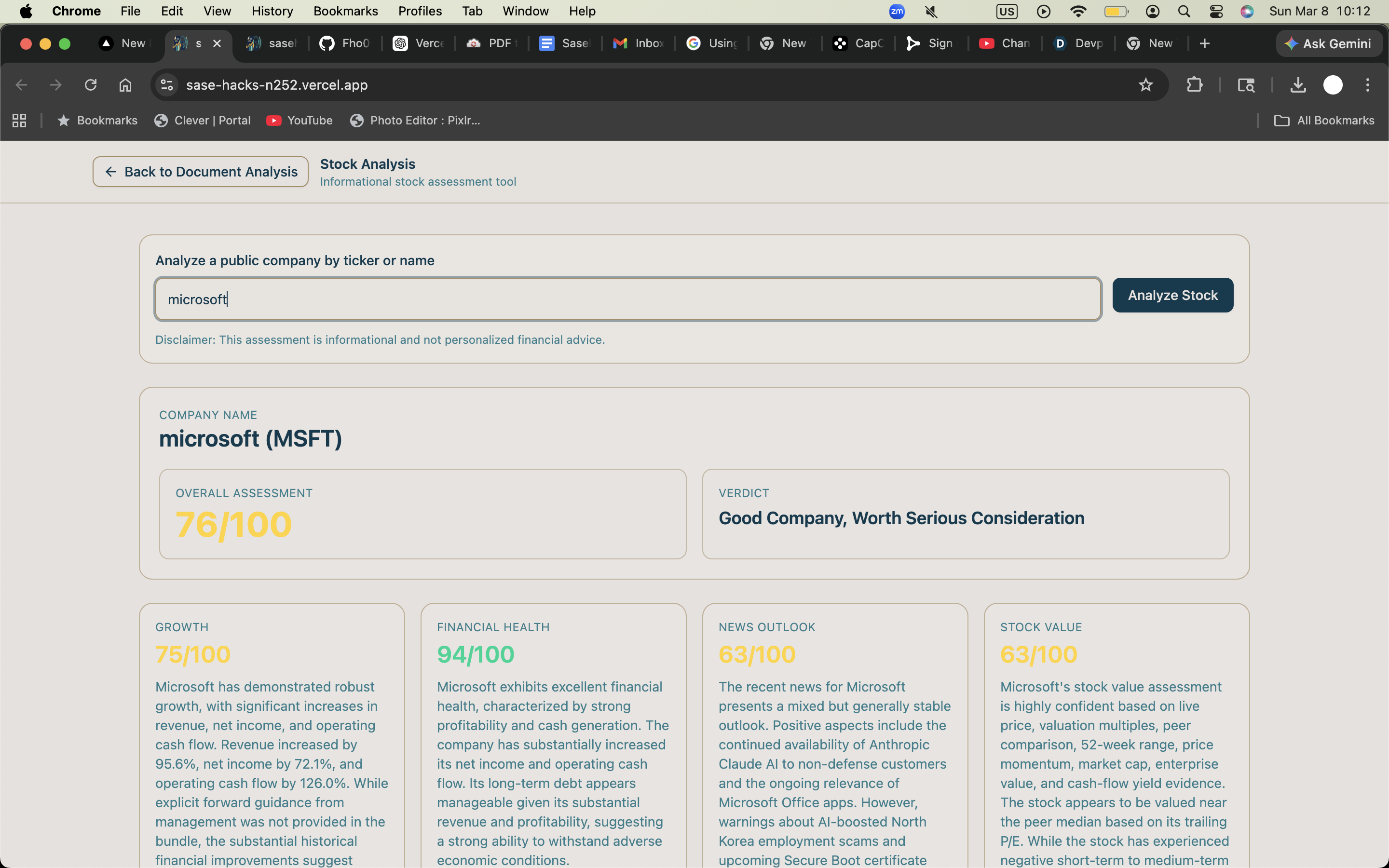Click the Downloads icon in toolbar
The height and width of the screenshot is (868, 1389).
(x=1298, y=85)
